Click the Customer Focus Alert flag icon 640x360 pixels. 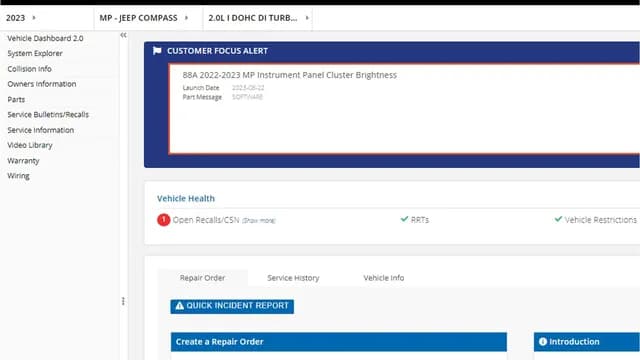click(x=157, y=51)
